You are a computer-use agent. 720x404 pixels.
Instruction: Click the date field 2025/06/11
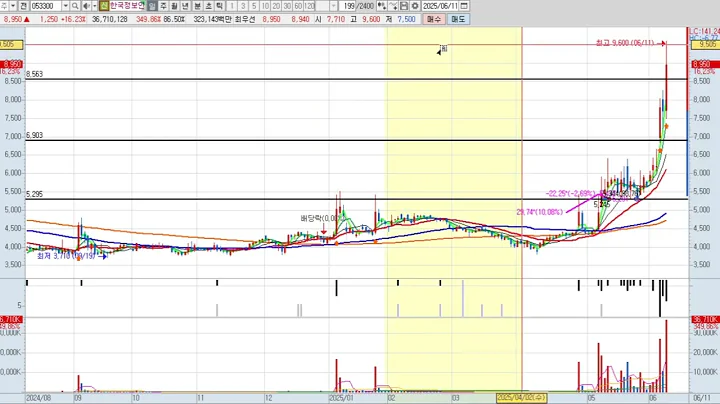click(x=440, y=6)
